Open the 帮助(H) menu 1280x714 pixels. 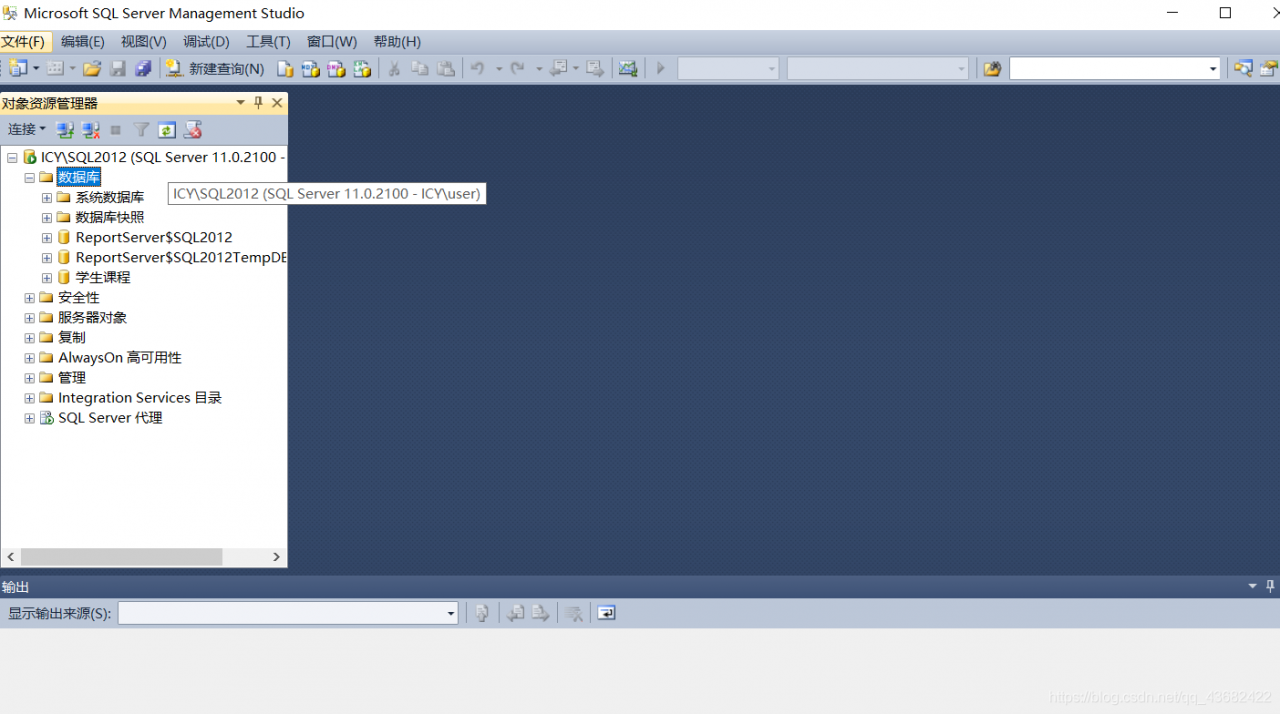pos(397,41)
